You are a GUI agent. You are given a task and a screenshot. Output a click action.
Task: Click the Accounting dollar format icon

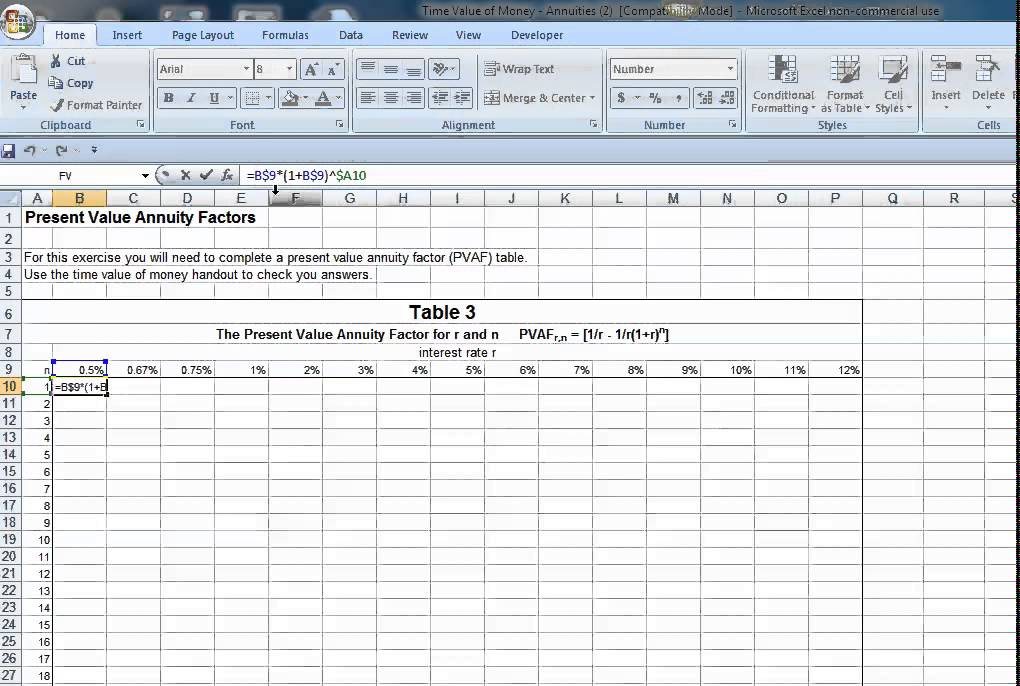[621, 98]
